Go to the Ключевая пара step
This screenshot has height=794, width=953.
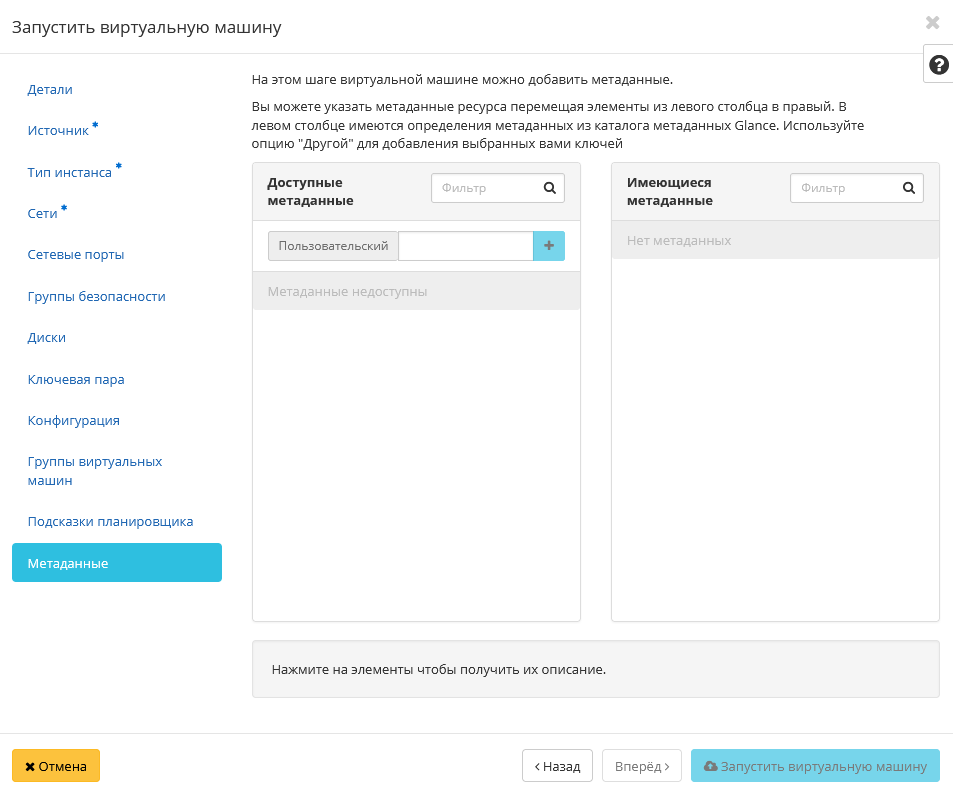point(76,380)
